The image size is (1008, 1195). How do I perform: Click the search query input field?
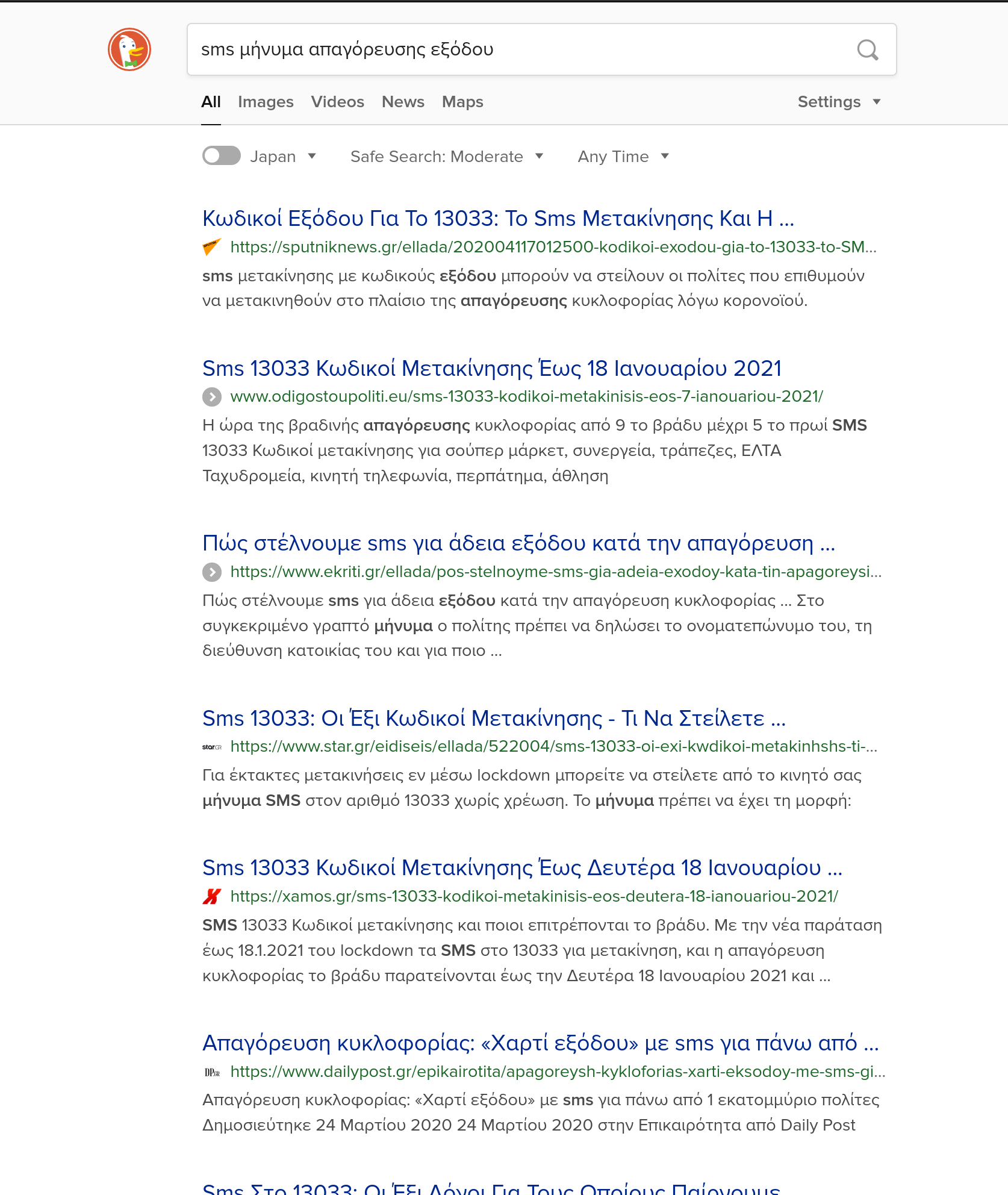518,49
